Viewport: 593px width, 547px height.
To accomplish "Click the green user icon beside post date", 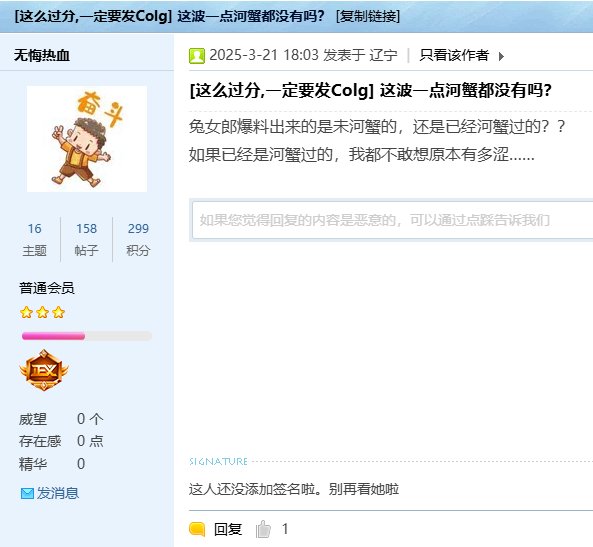I will pos(197,56).
